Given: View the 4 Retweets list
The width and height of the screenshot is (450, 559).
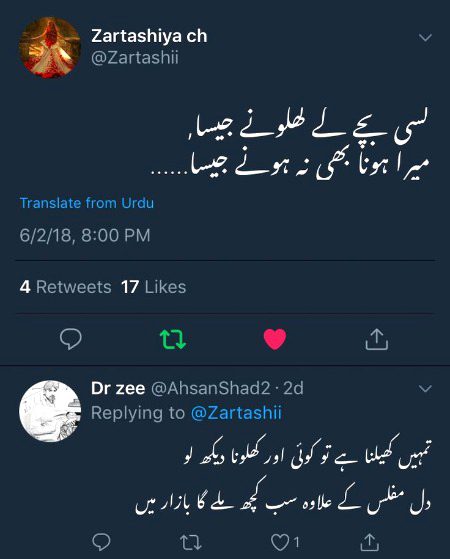Looking at the screenshot, I should pos(66,287).
